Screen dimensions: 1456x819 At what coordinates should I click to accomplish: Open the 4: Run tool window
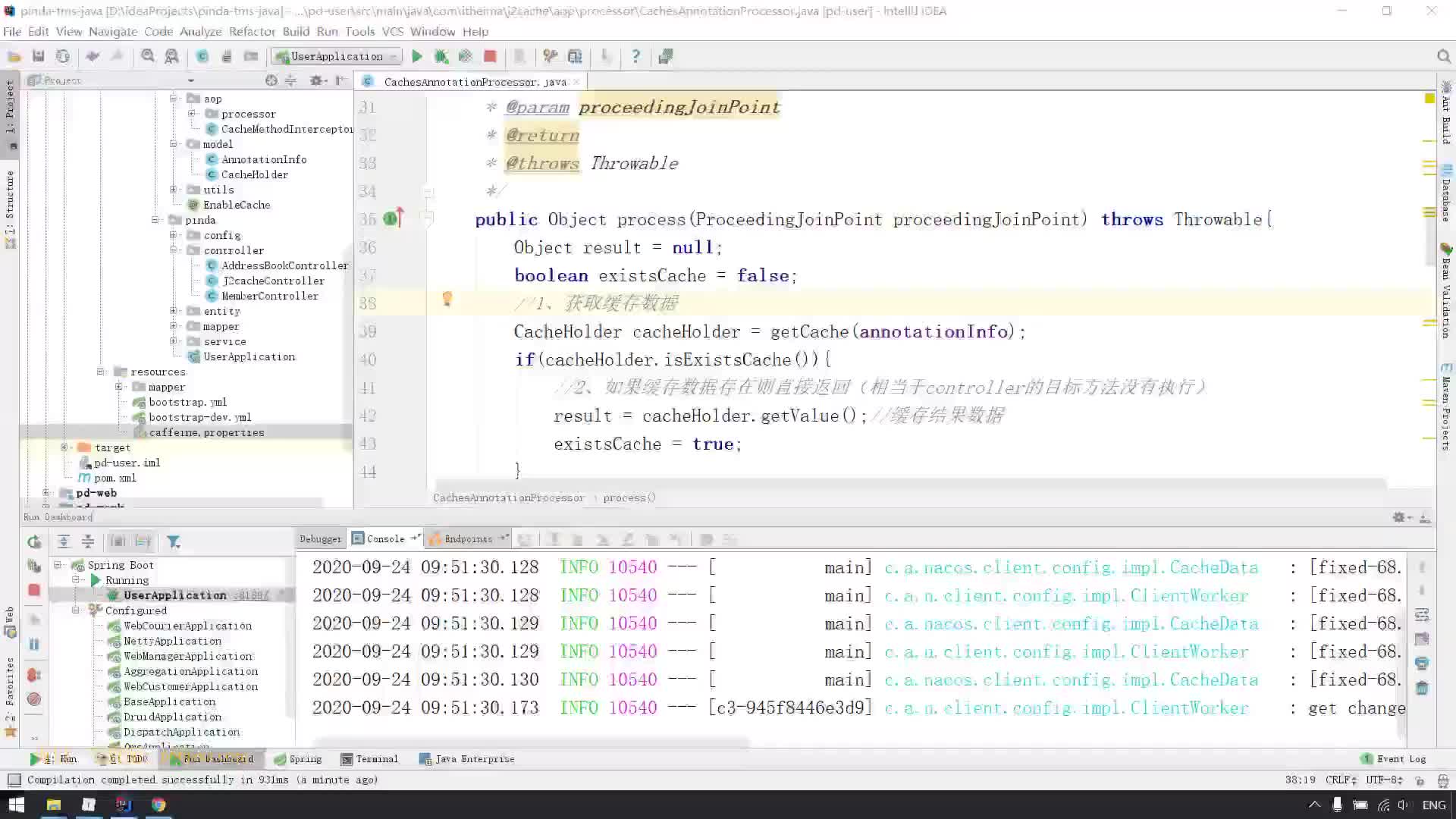click(53, 759)
